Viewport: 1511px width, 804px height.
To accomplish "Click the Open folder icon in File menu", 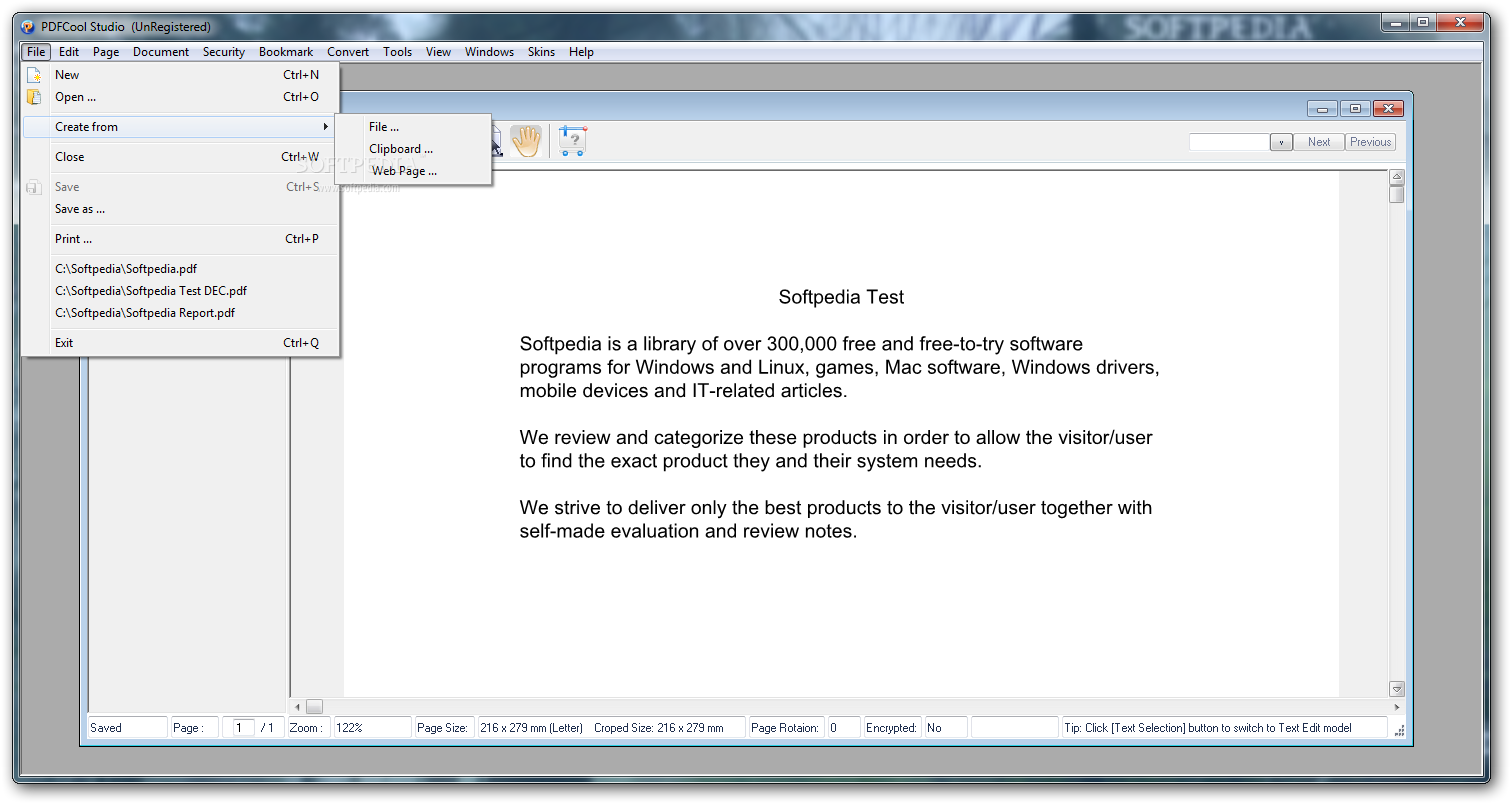I will (x=34, y=97).
